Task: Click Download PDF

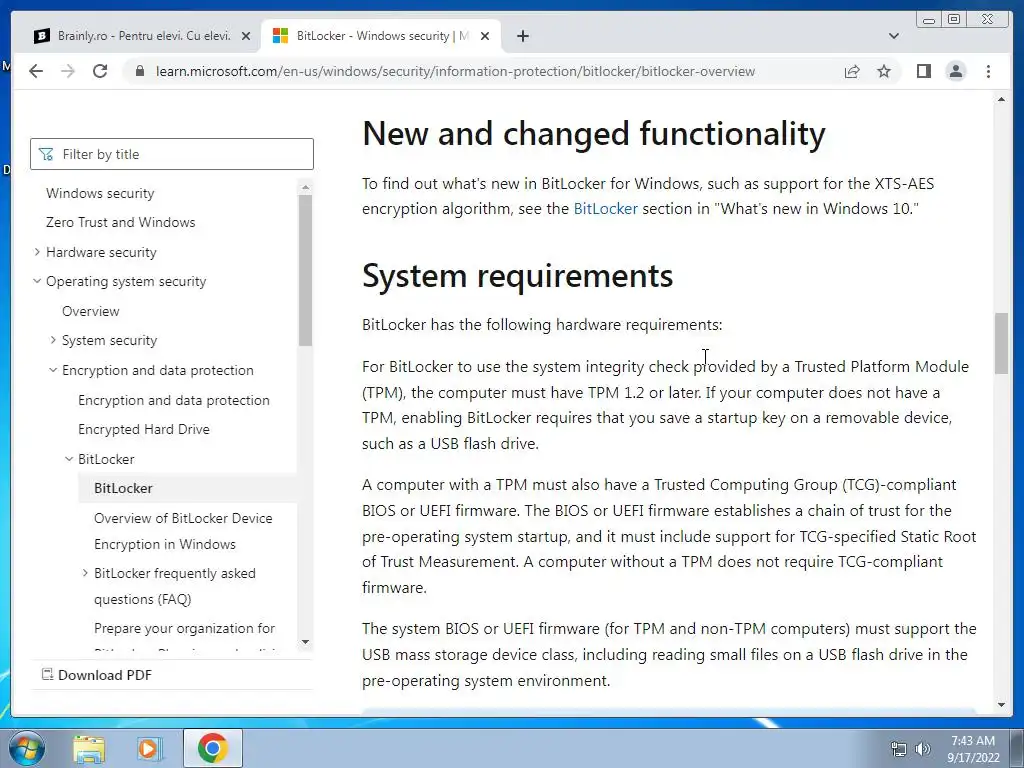Action: [104, 675]
